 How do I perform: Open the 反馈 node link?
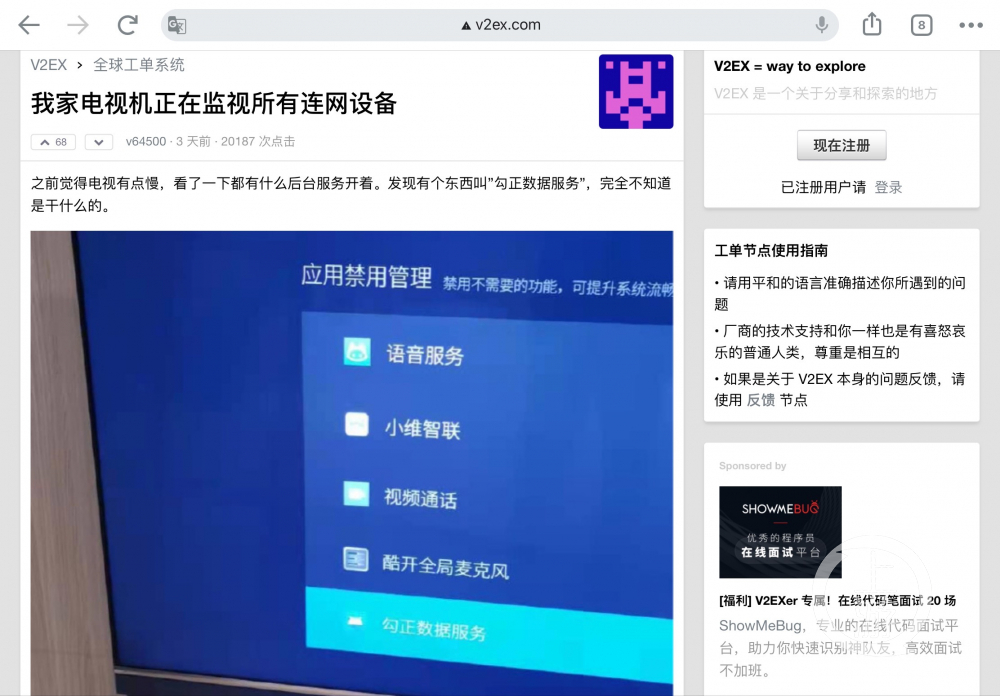[760, 400]
